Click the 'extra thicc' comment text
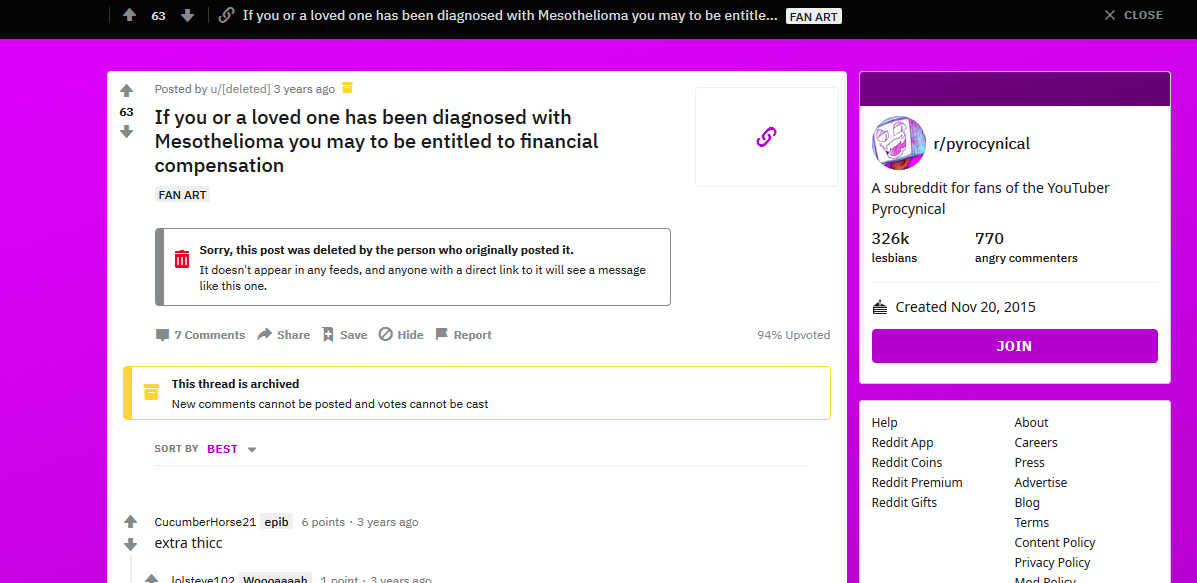This screenshot has height=583, width=1197. click(188, 543)
